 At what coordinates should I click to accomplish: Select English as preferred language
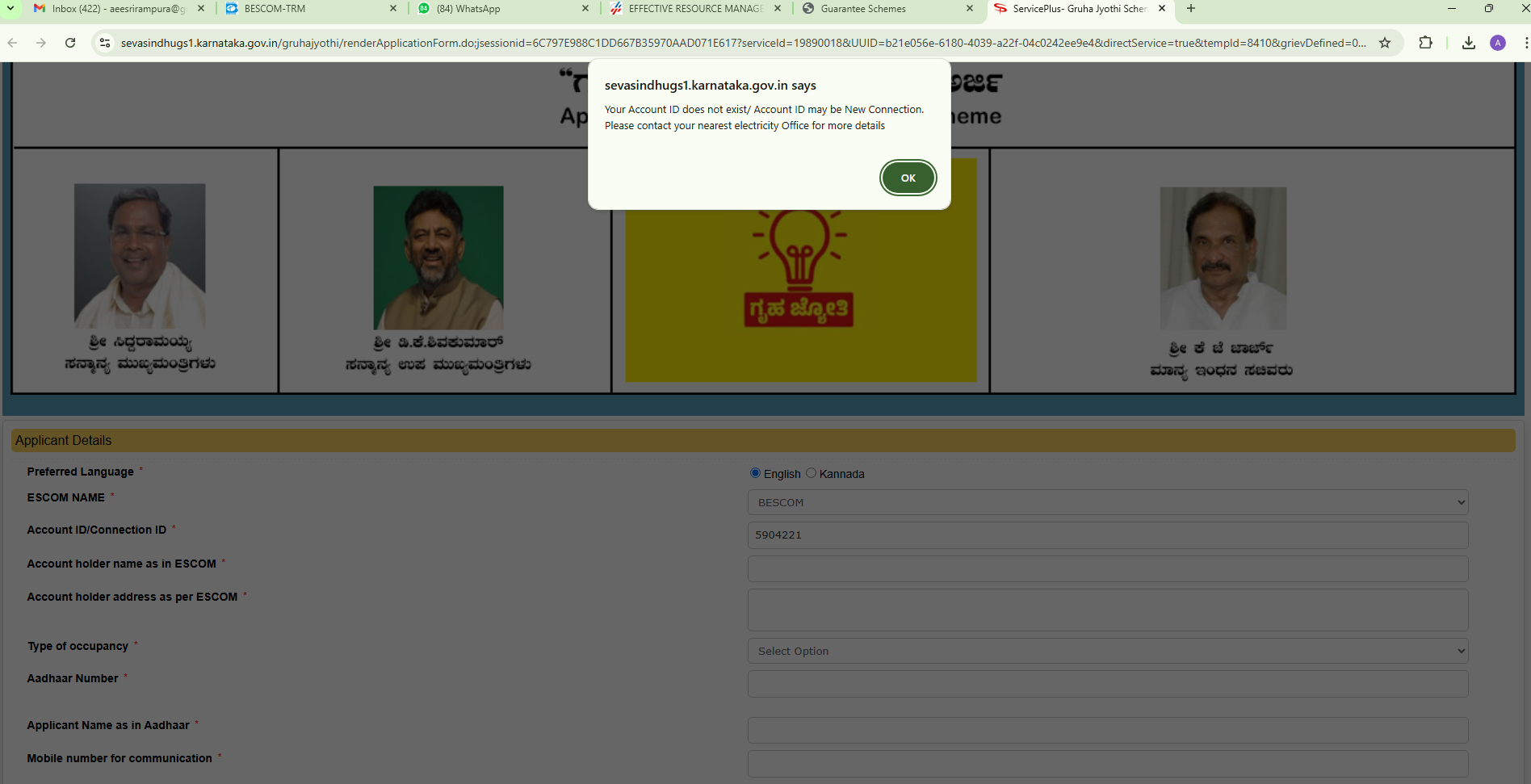pos(755,473)
